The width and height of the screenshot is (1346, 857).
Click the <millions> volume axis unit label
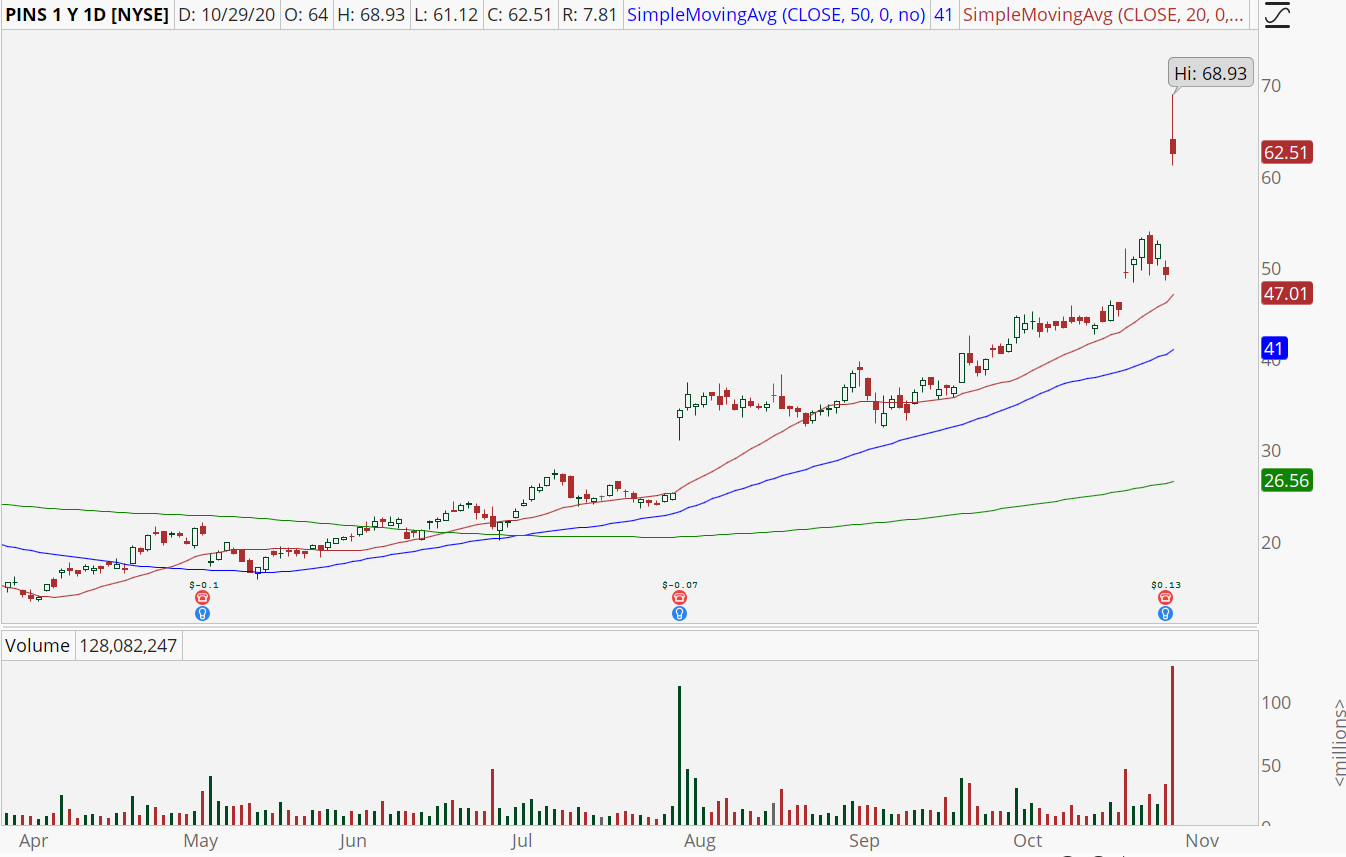point(1338,741)
